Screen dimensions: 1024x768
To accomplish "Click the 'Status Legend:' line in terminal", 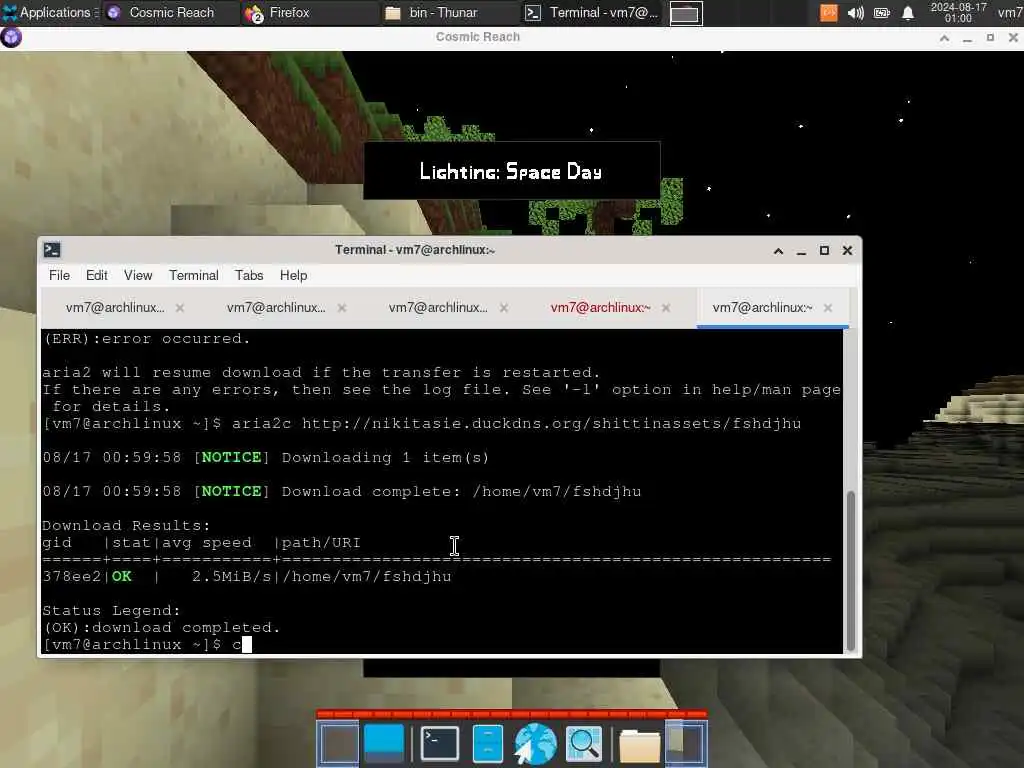I will (111, 611).
